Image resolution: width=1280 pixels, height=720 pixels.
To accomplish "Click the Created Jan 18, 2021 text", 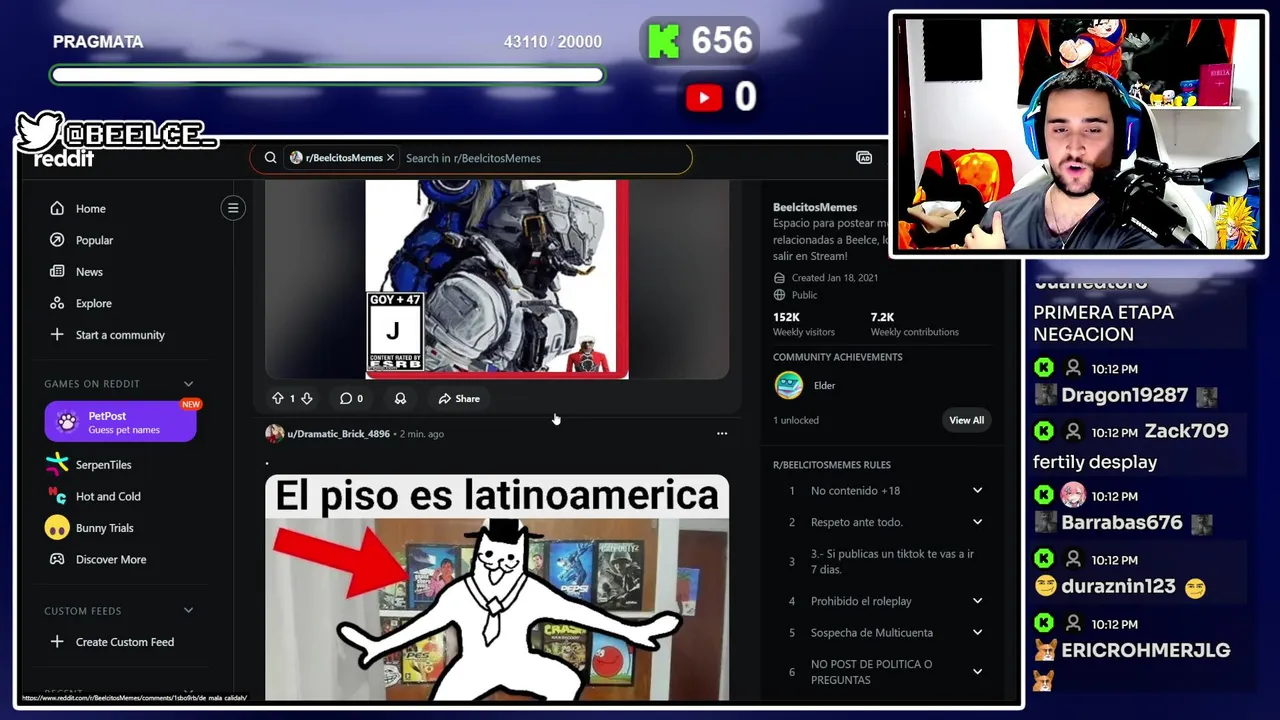I will (834, 278).
